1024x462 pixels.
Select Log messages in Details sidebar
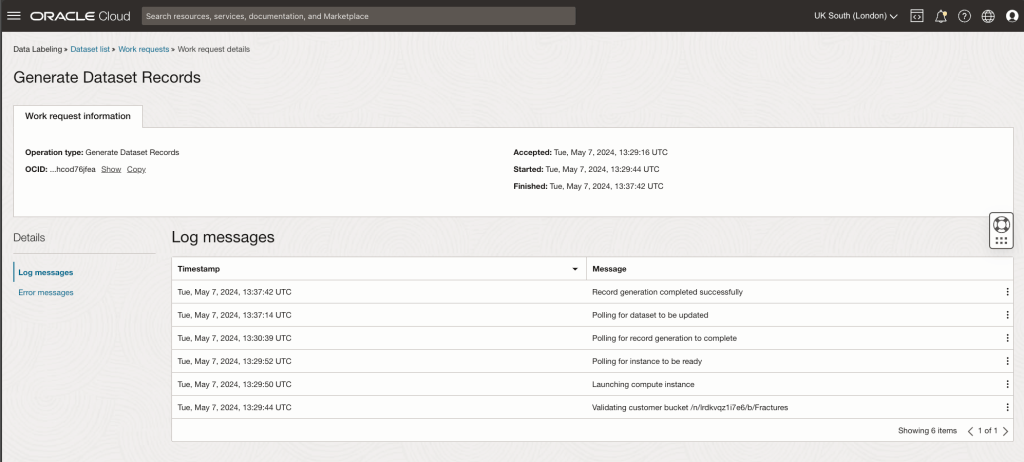tap(46, 272)
